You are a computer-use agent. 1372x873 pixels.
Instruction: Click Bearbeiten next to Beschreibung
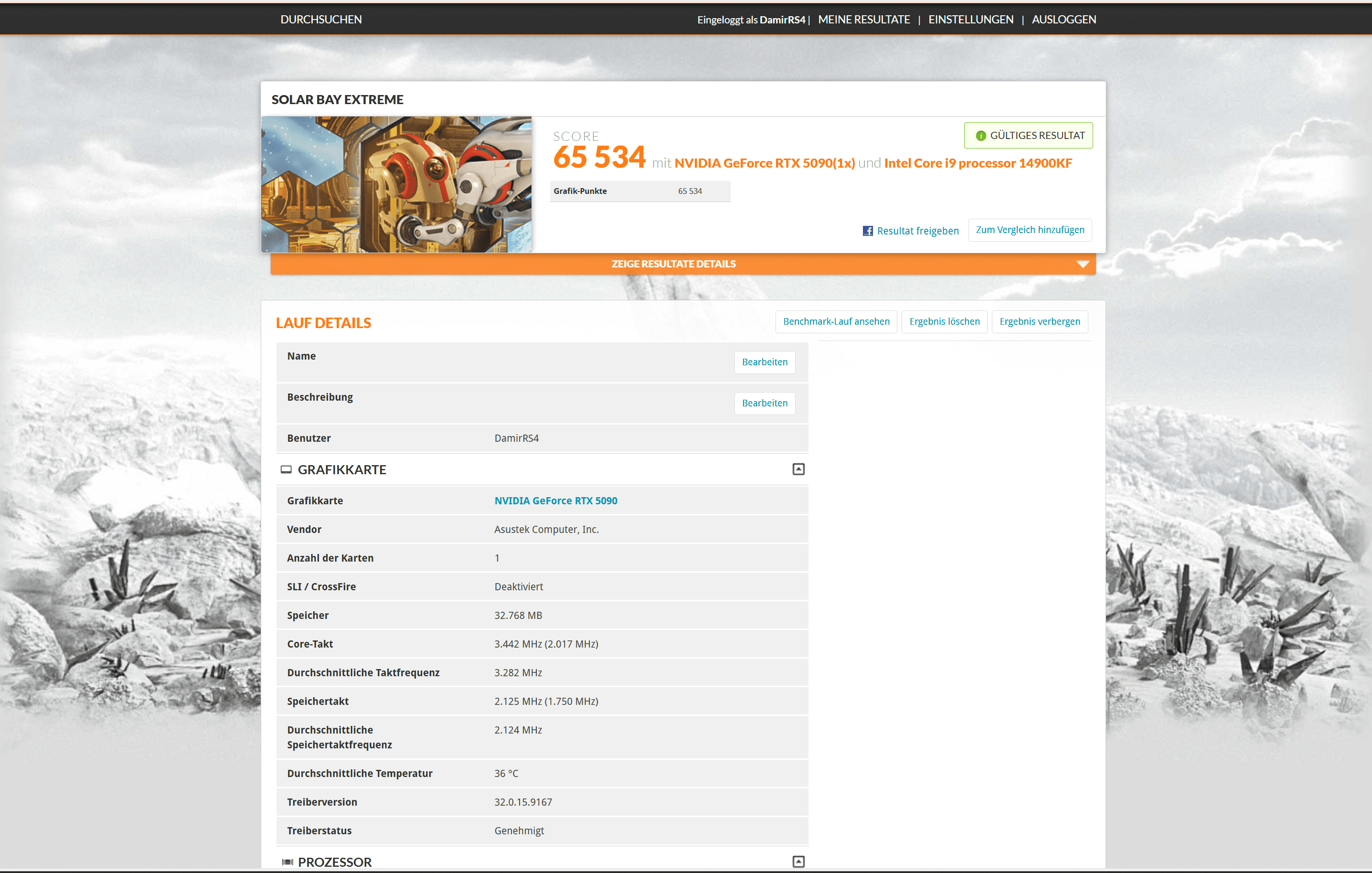tap(765, 403)
